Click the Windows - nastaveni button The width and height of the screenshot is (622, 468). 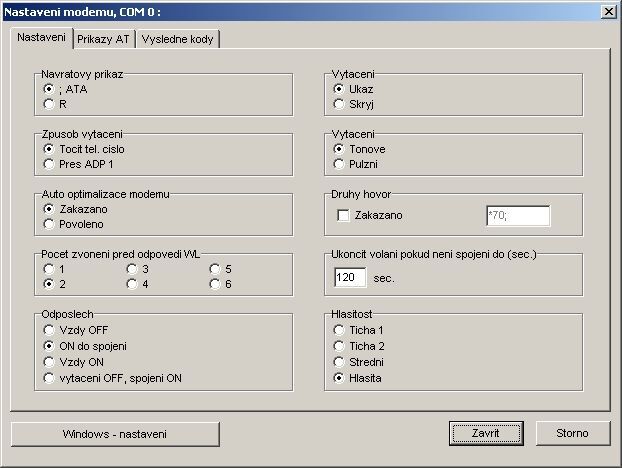point(115,434)
